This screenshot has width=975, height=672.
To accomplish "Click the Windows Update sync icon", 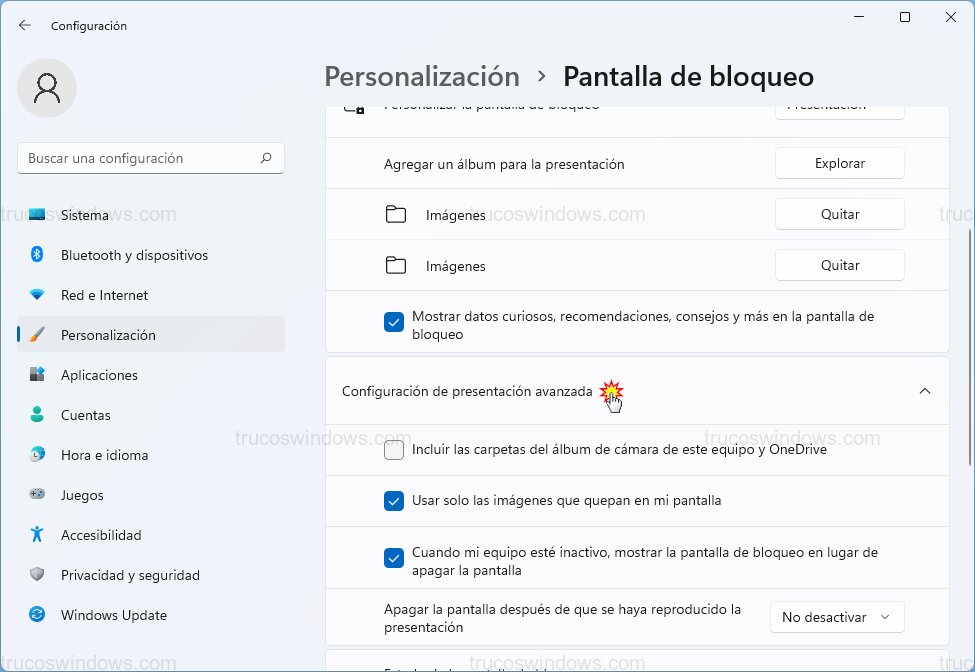I will [x=37, y=615].
